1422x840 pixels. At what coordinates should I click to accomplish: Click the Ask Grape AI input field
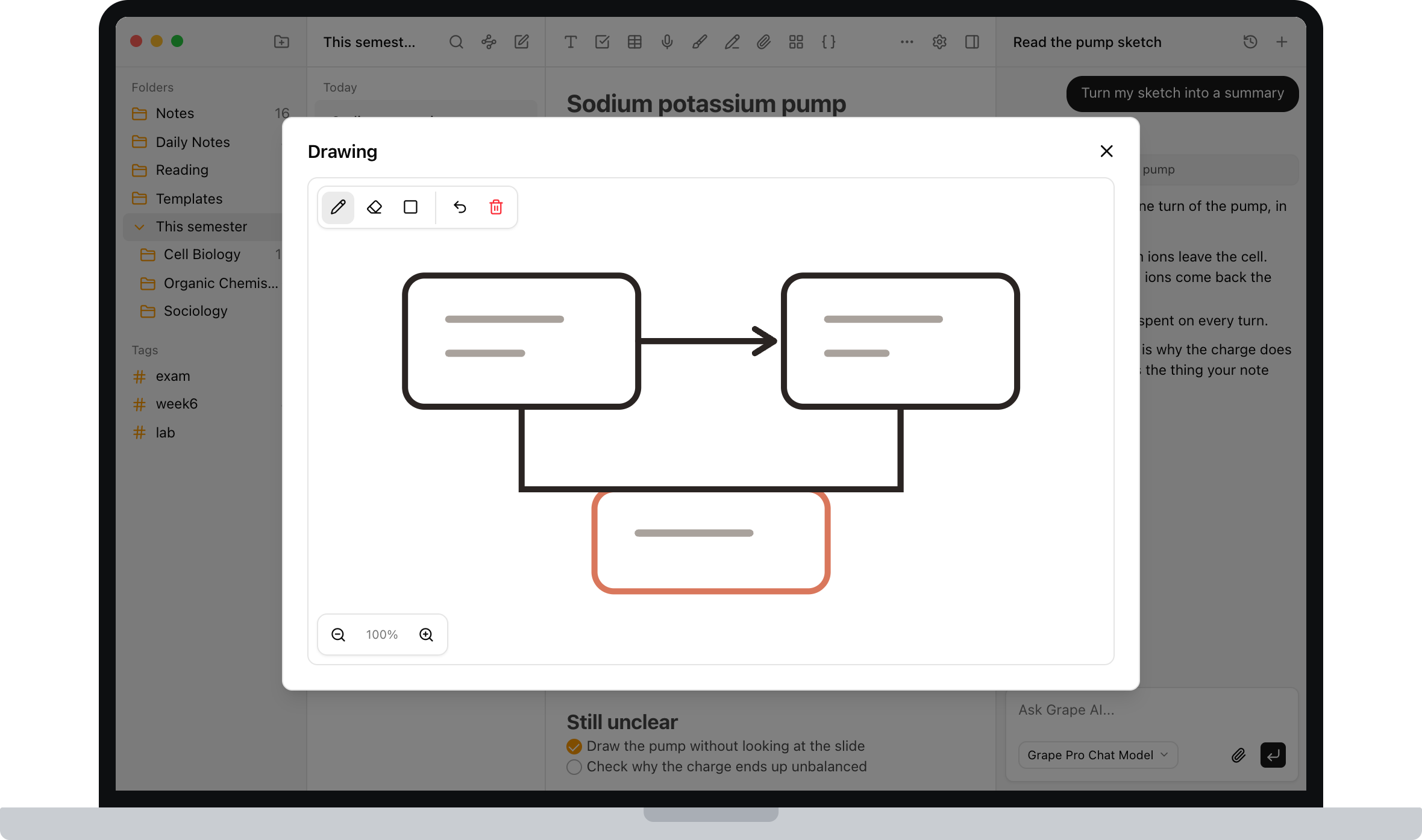coord(1151,710)
